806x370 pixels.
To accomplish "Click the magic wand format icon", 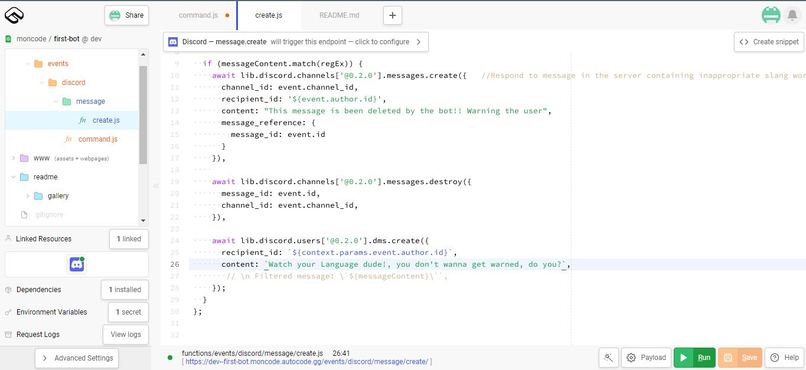I will point(609,358).
